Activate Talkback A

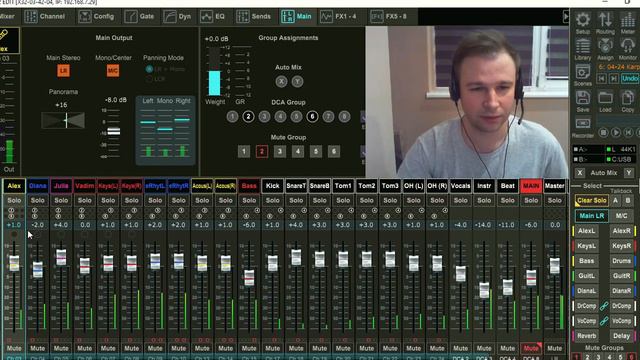click(616, 200)
